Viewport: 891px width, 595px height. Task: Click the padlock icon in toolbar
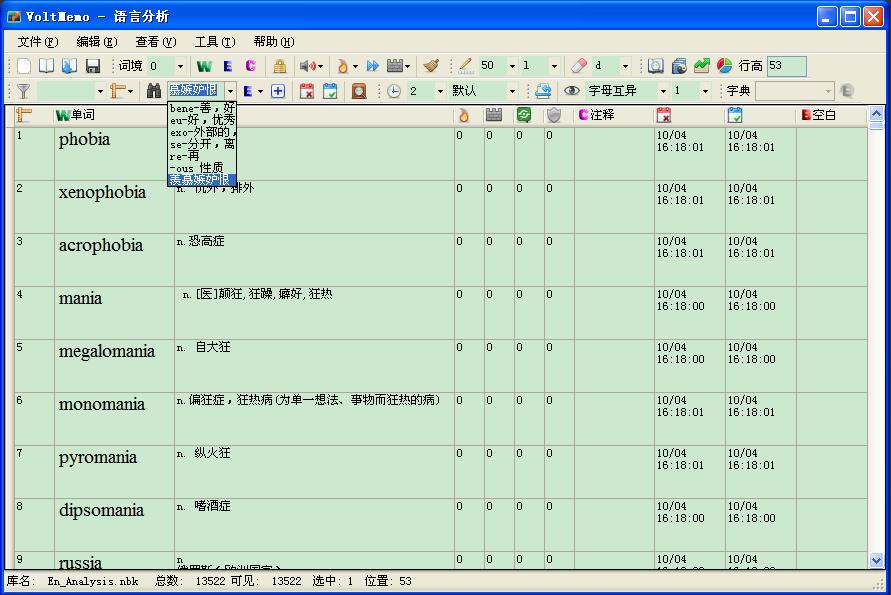tap(280, 66)
